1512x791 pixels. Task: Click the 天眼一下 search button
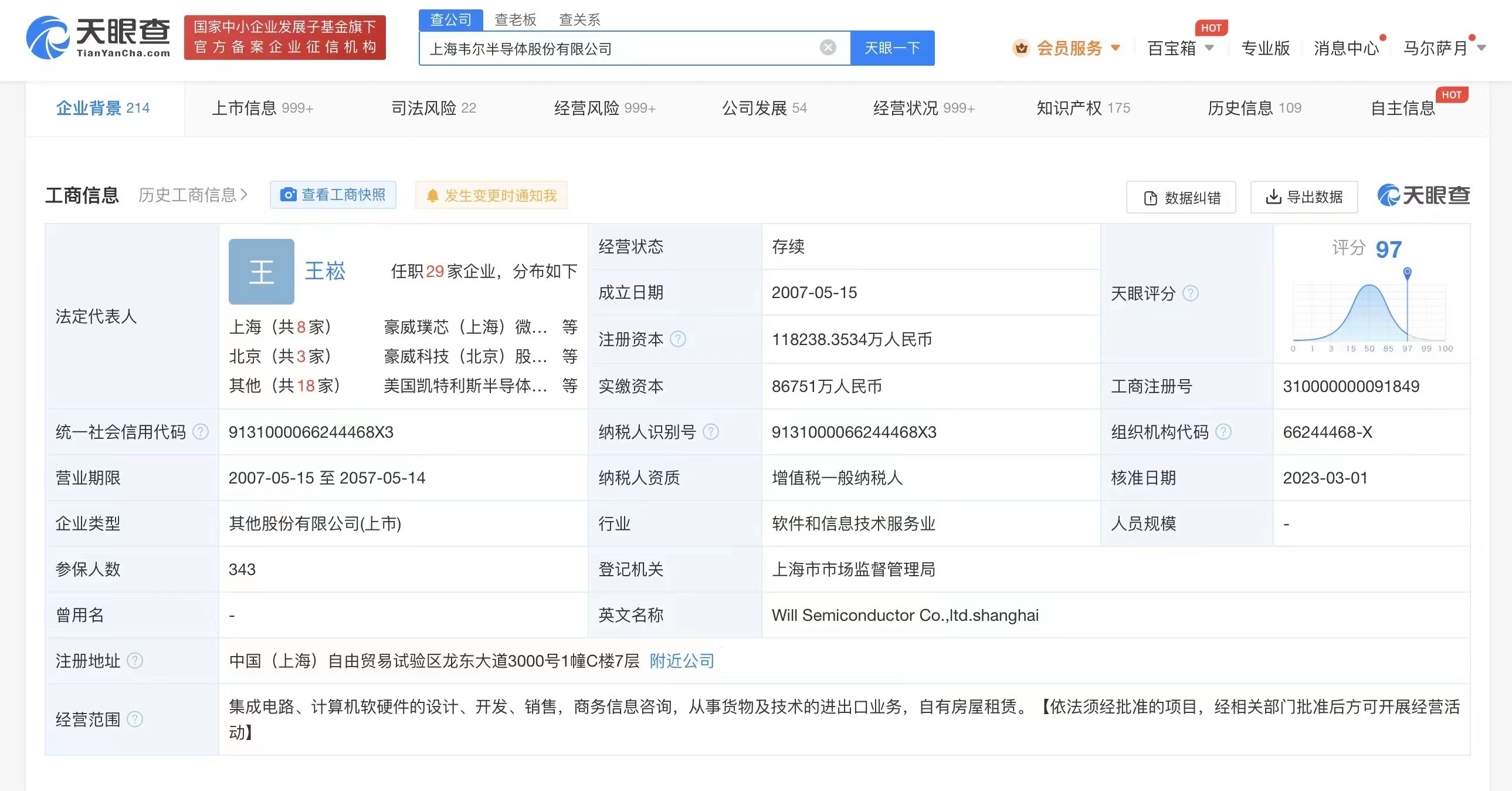tap(891, 48)
